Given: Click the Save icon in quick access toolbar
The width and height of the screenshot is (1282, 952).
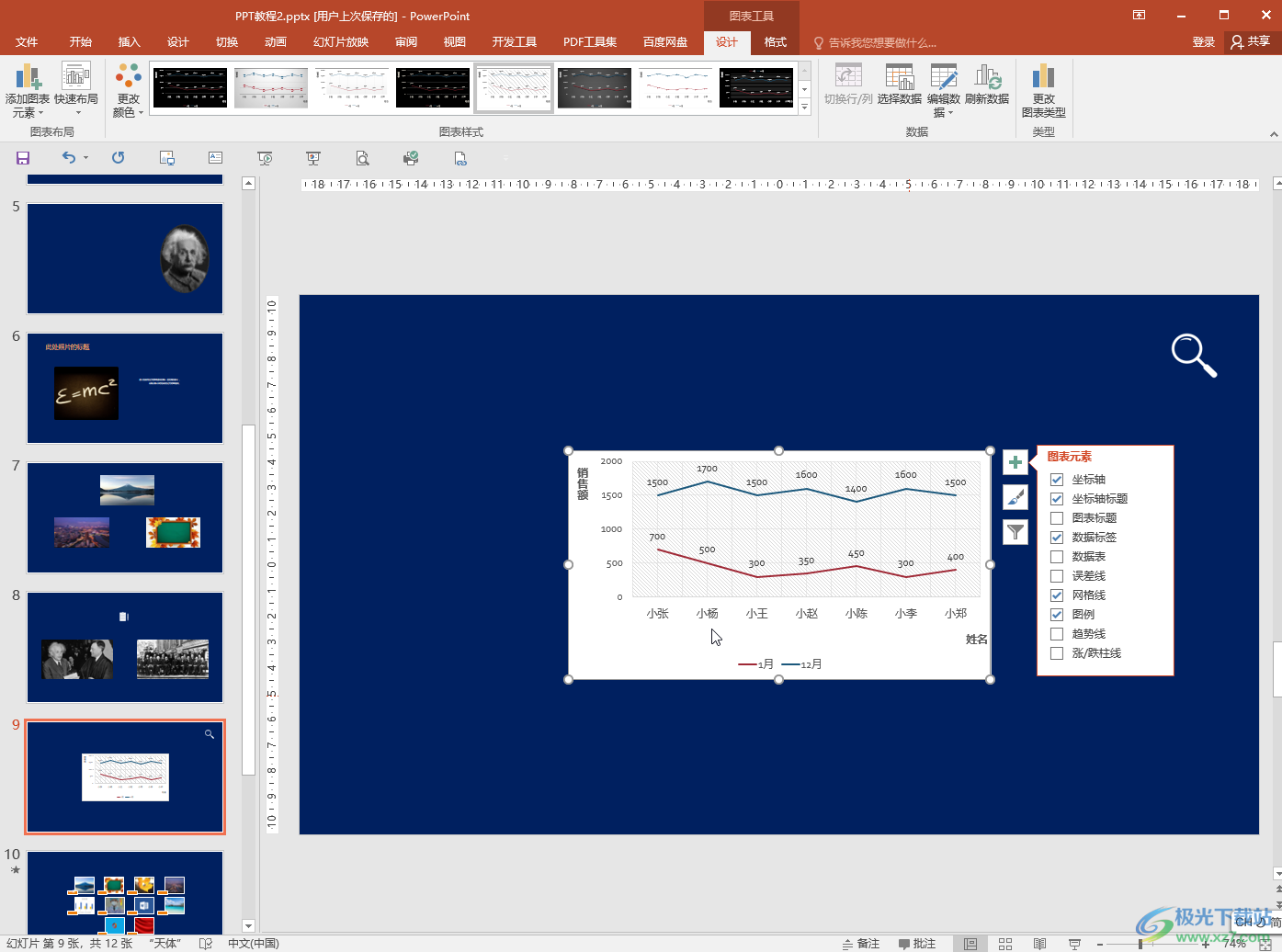Looking at the screenshot, I should click(x=23, y=158).
